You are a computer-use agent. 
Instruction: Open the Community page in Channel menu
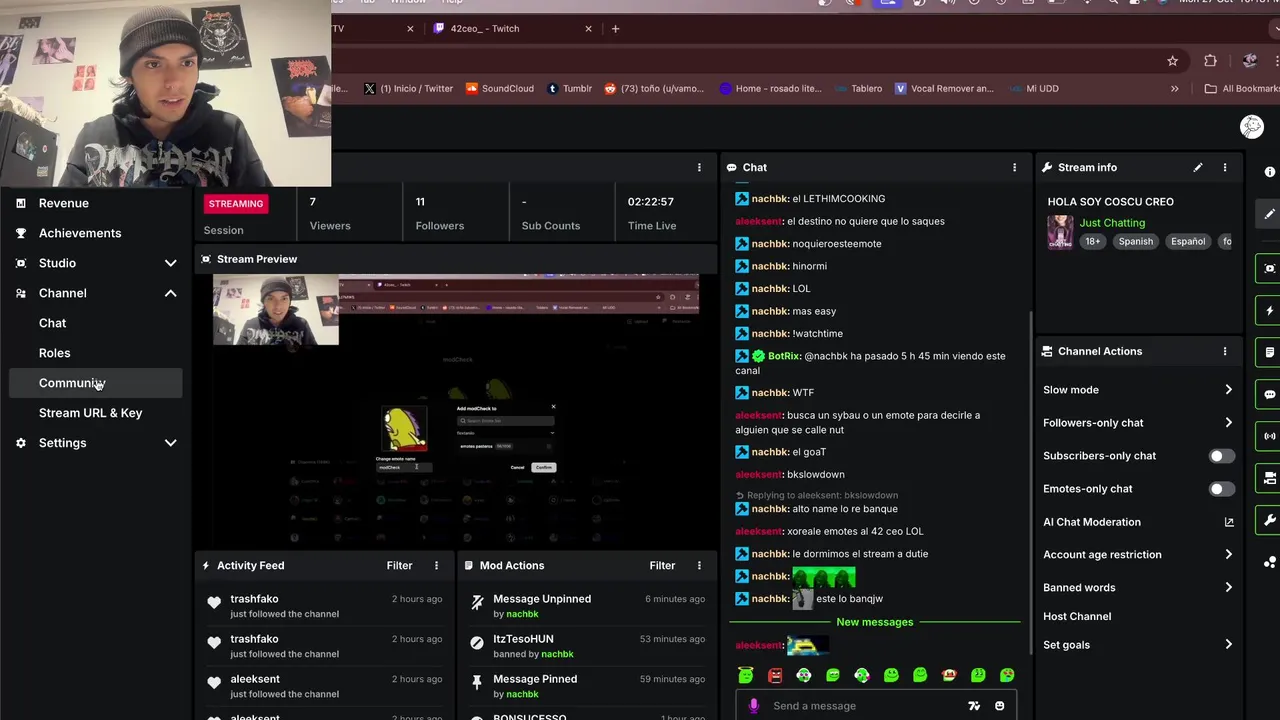(x=96, y=383)
